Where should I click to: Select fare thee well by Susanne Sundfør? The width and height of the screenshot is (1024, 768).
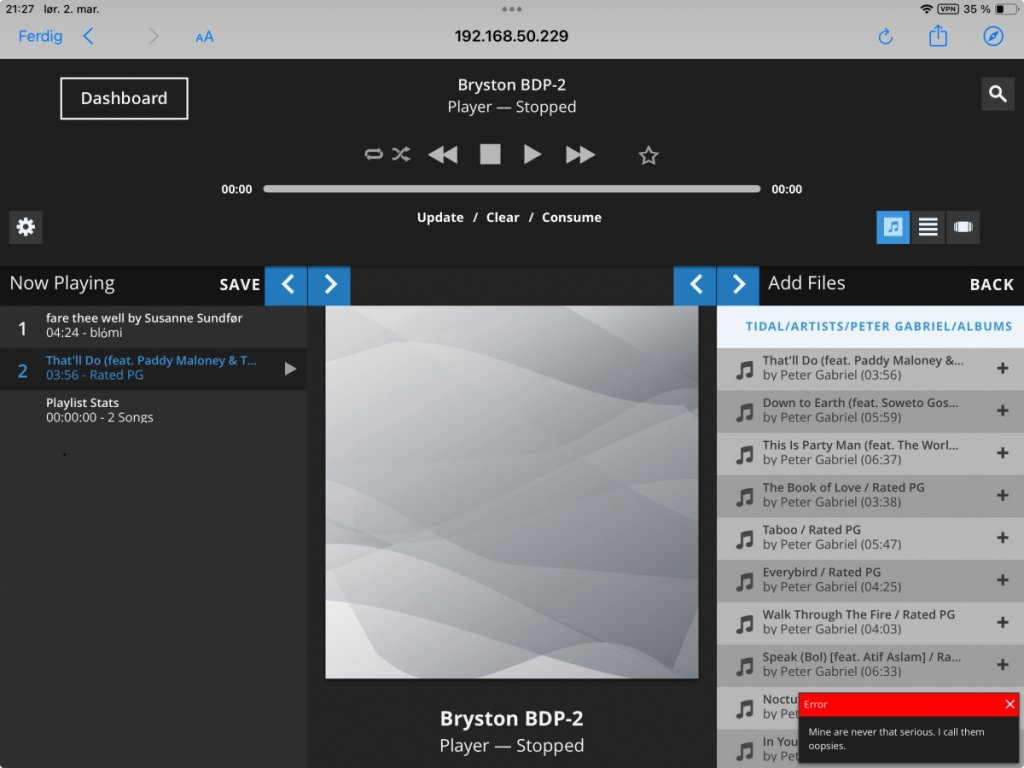pos(153,326)
